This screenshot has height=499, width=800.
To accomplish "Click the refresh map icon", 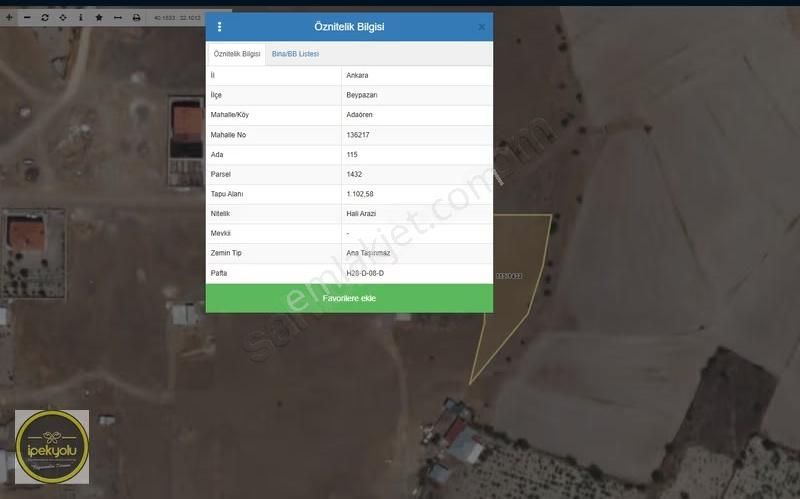I will [x=45, y=17].
